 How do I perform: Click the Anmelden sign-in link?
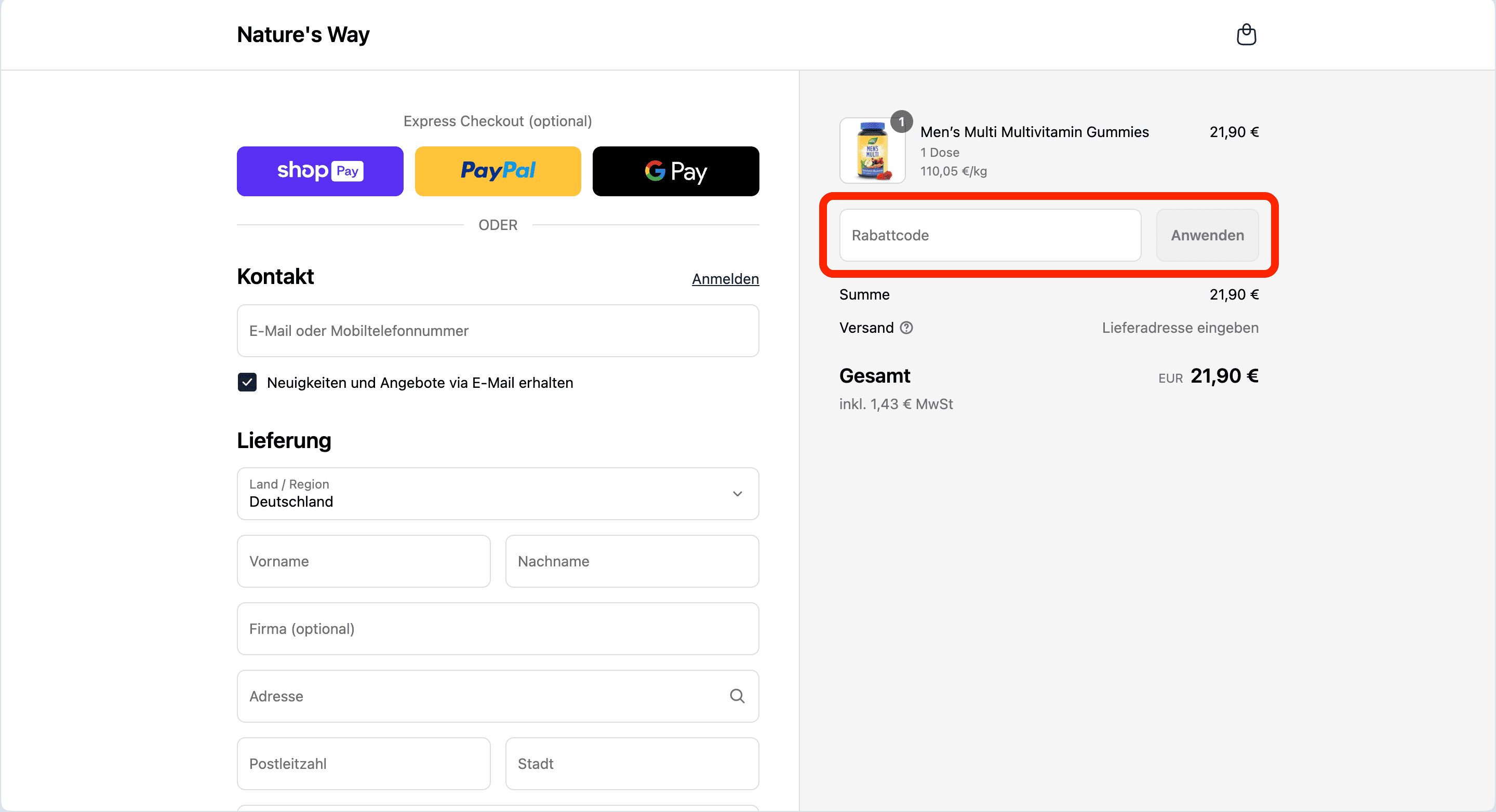[725, 279]
